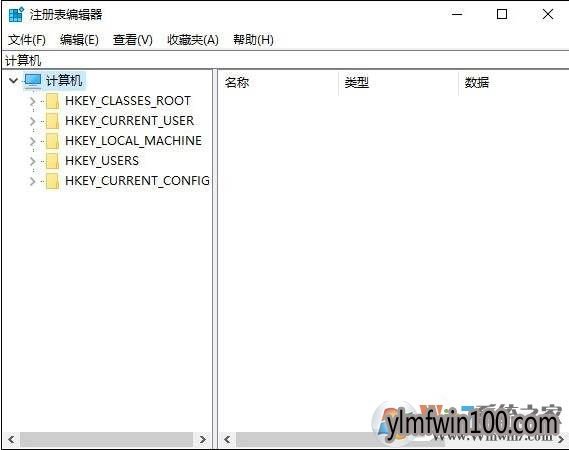Click the values pane left scroll arrow
569x450 pixels.
point(228,440)
